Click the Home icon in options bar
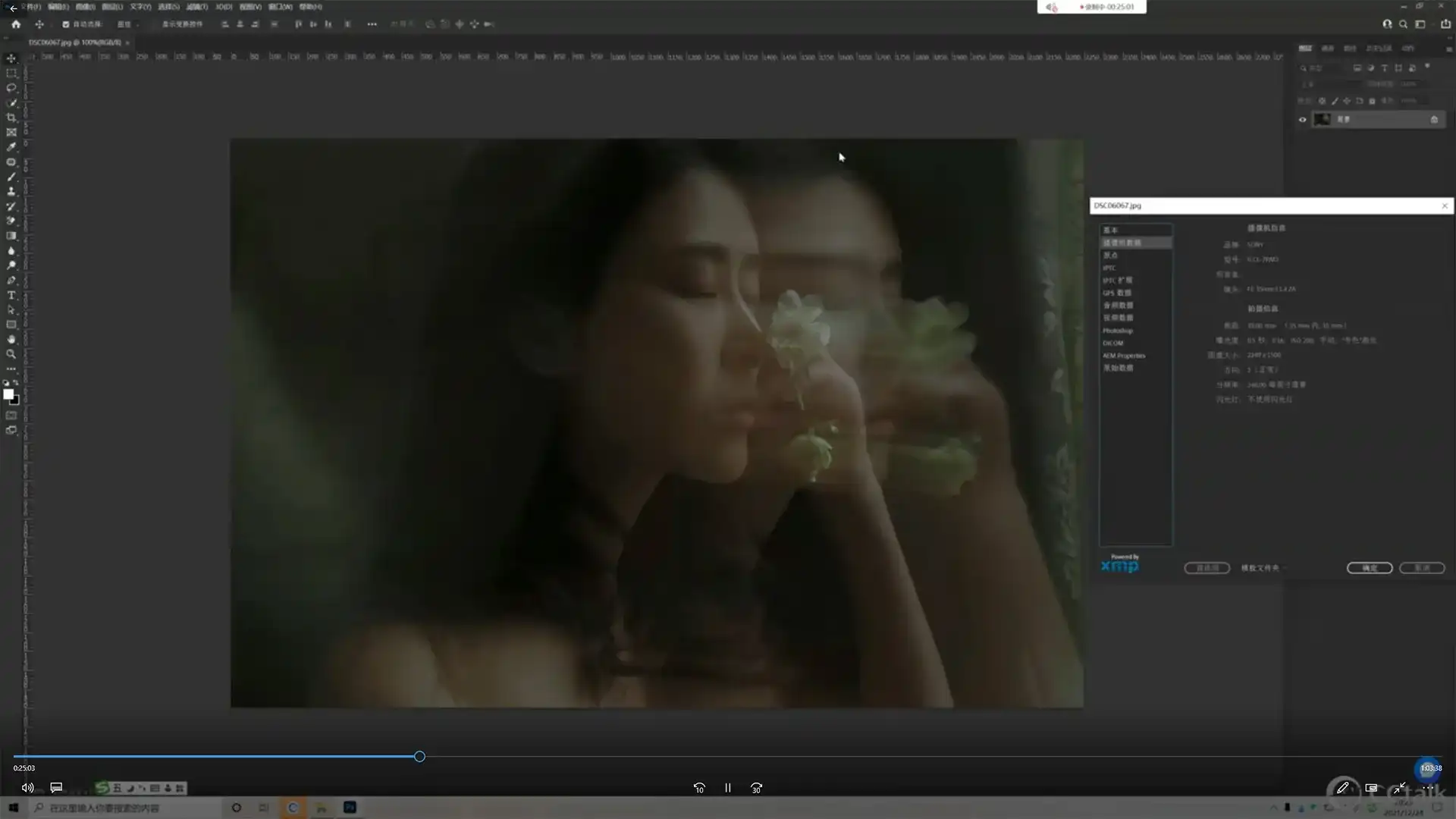This screenshot has width=1456, height=819. coord(16,24)
